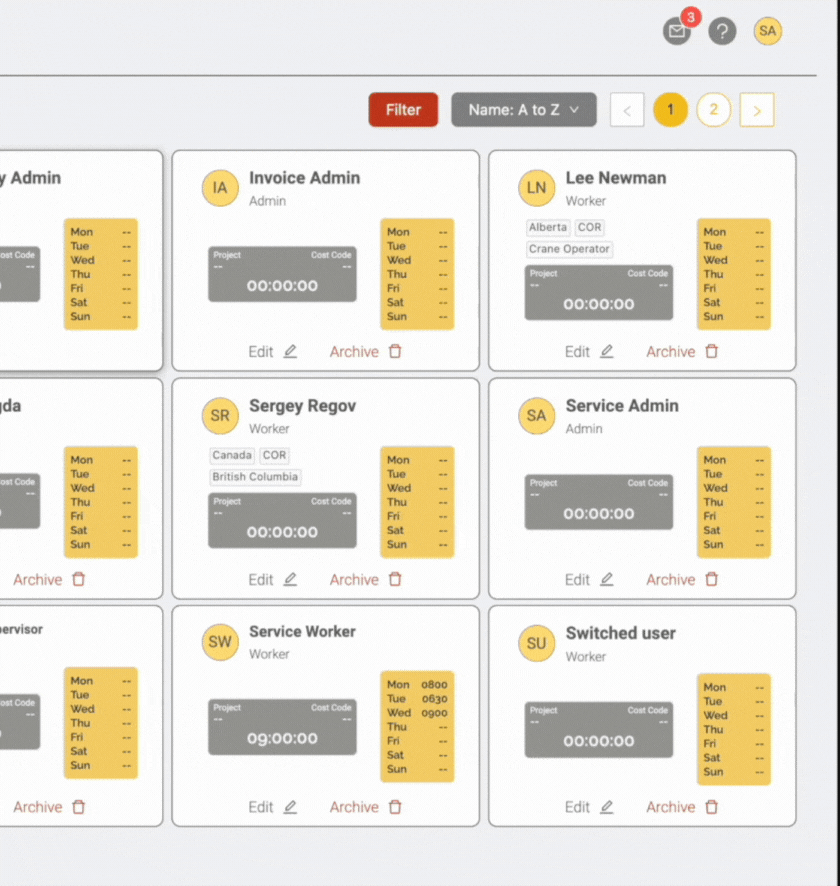Click the pencil icon on Service Admin card
The image size is (840, 886).
click(607, 579)
